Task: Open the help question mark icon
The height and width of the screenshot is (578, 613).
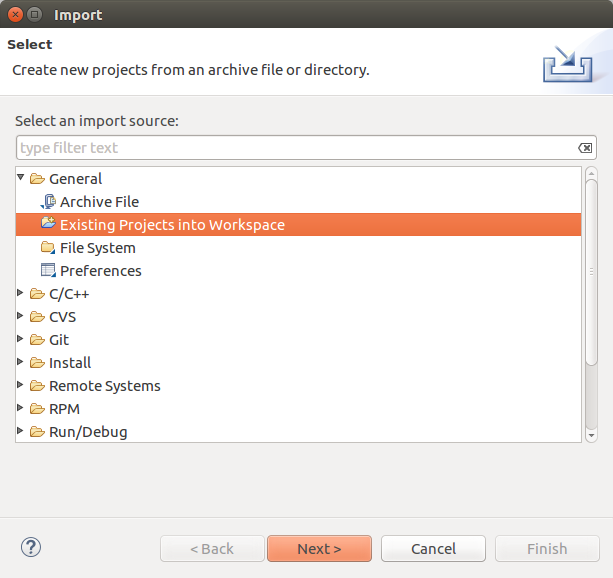Action: point(31,547)
